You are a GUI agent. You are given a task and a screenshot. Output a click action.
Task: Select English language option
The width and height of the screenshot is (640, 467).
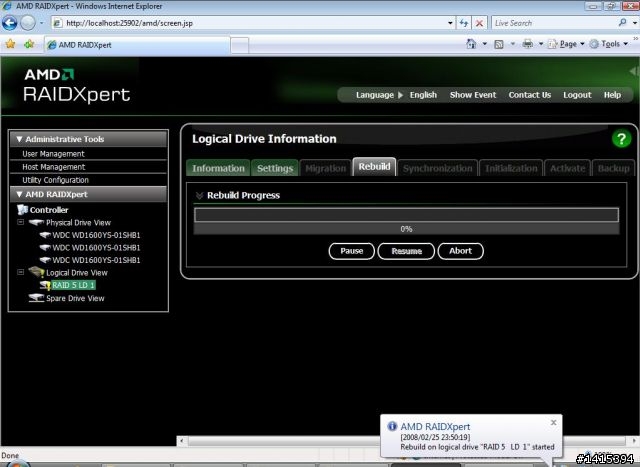coord(423,95)
